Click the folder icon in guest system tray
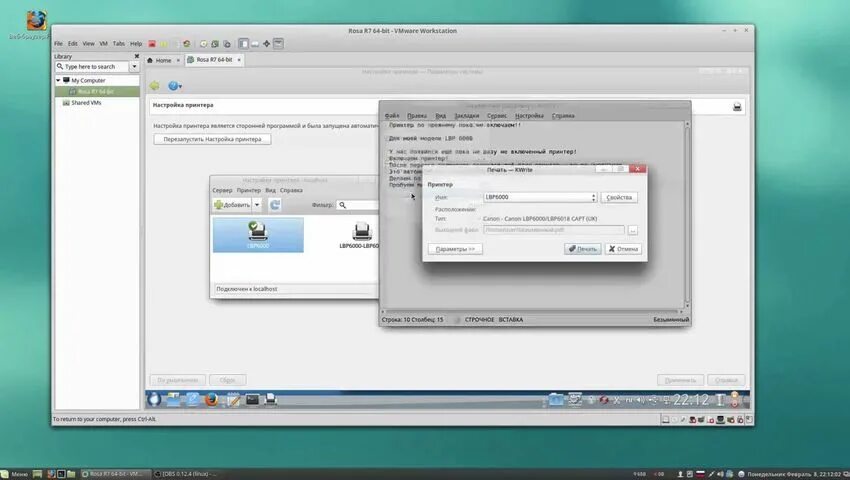The image size is (850, 480). pos(556,400)
